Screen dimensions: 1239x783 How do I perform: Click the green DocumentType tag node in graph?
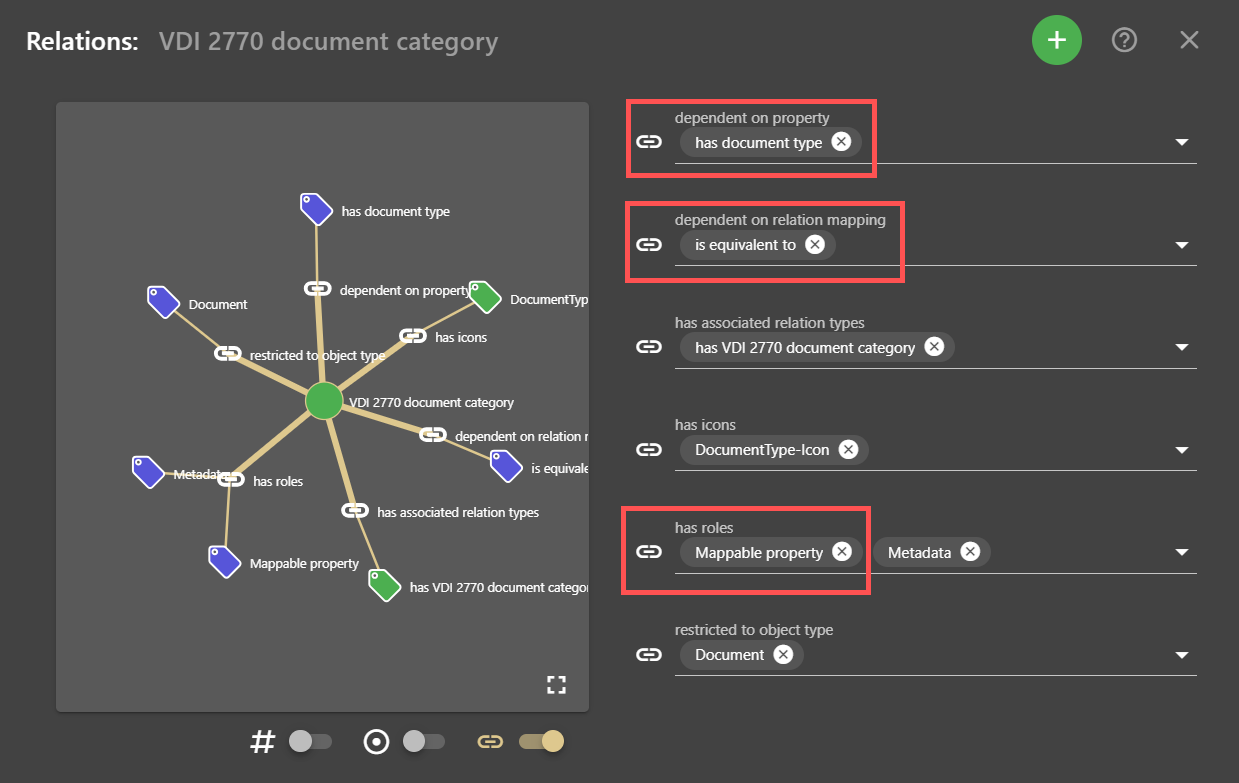click(x=485, y=297)
